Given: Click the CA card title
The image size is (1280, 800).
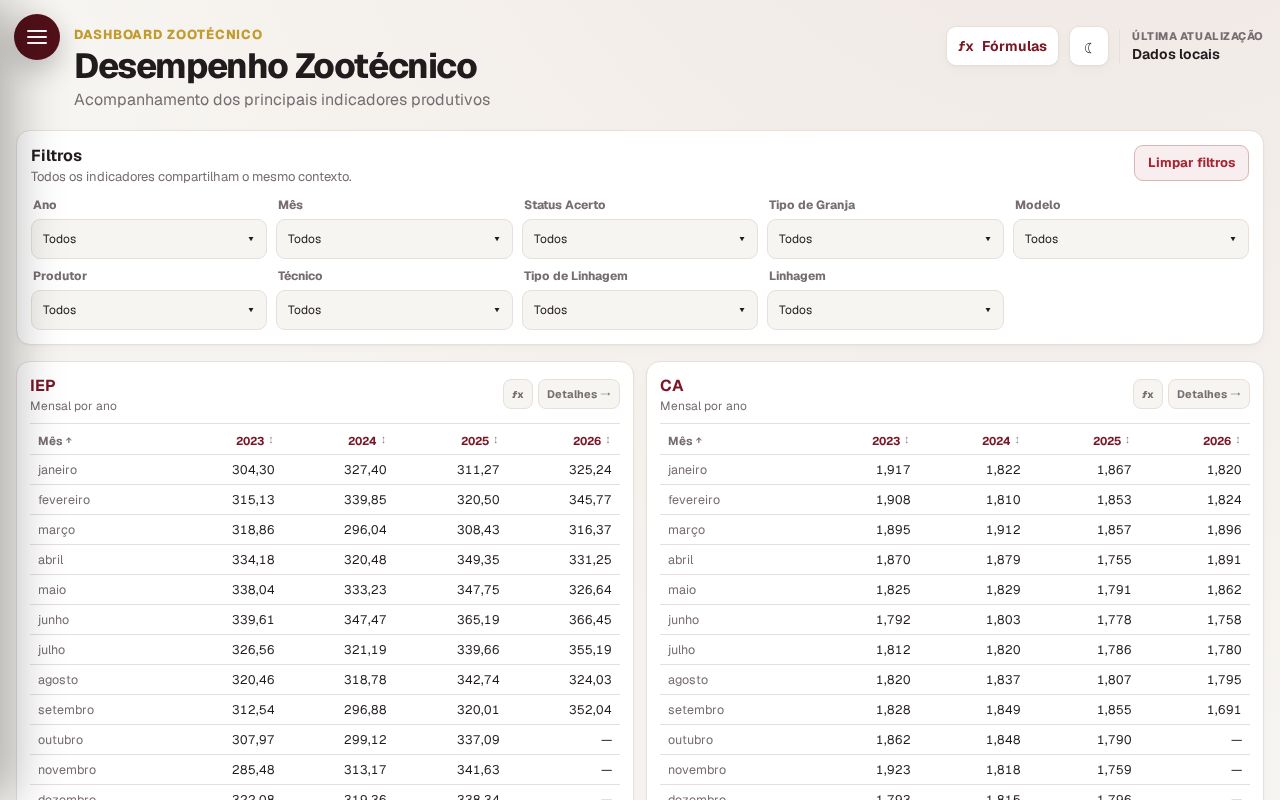Looking at the screenshot, I should (672, 386).
